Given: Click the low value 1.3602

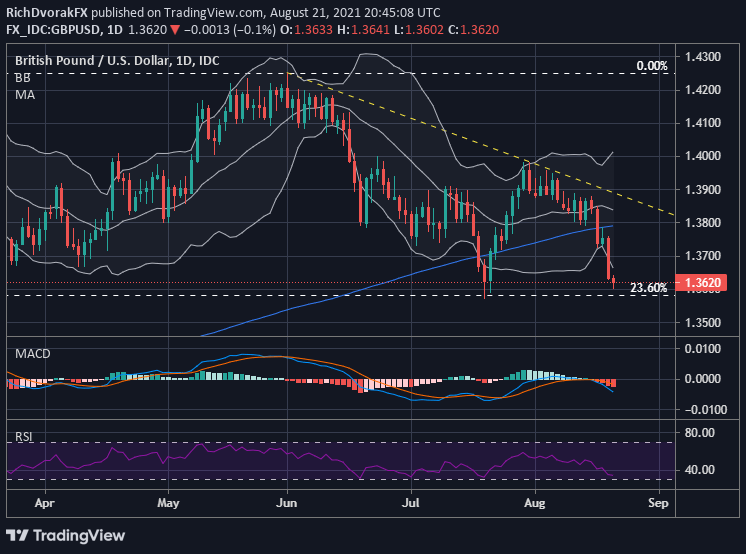Looking at the screenshot, I should [x=424, y=30].
